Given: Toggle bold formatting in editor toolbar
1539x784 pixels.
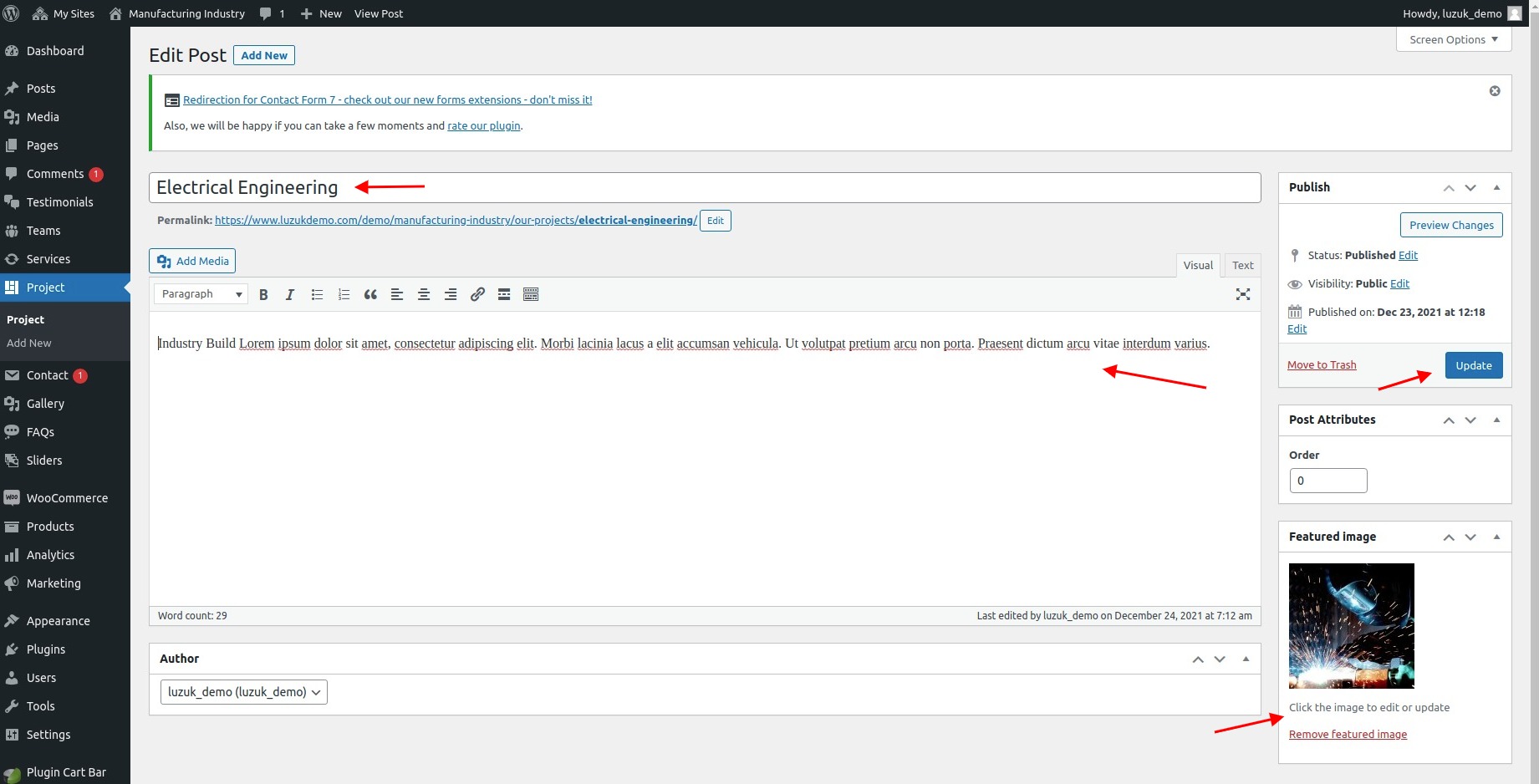Looking at the screenshot, I should tap(263, 294).
